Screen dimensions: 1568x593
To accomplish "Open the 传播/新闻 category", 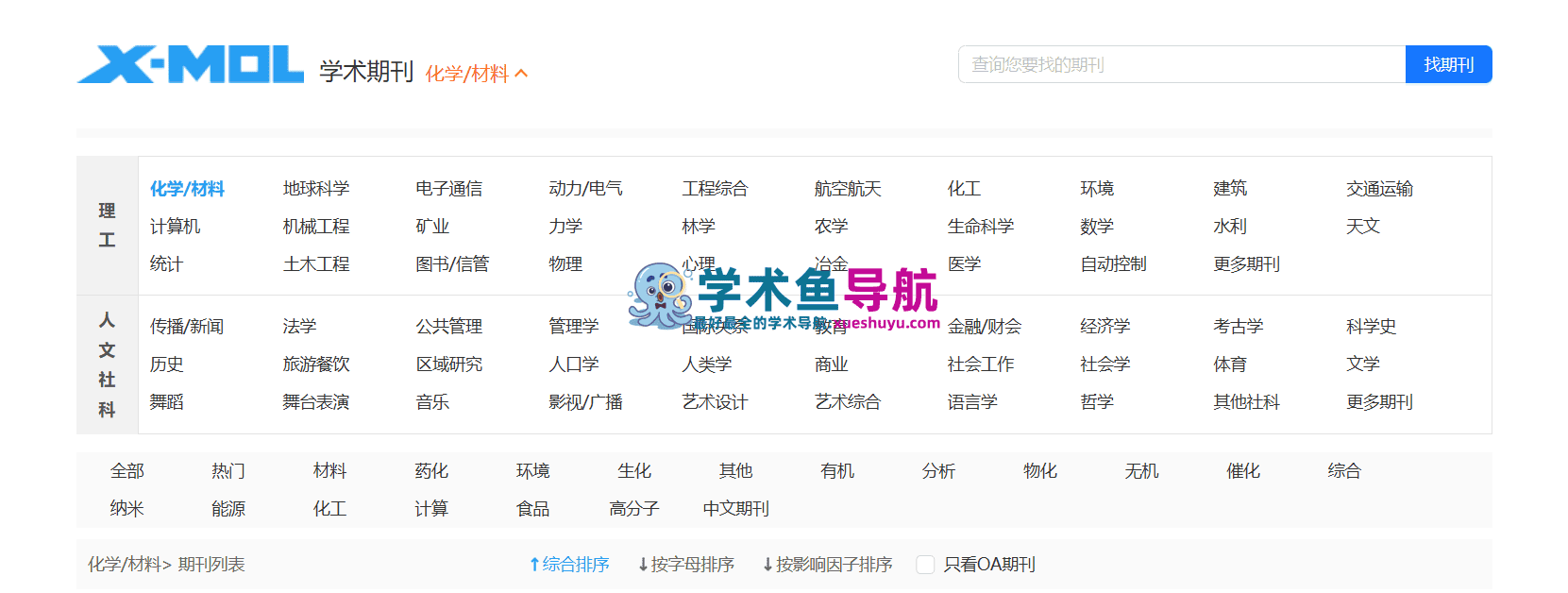I will pyautogui.click(x=186, y=327).
